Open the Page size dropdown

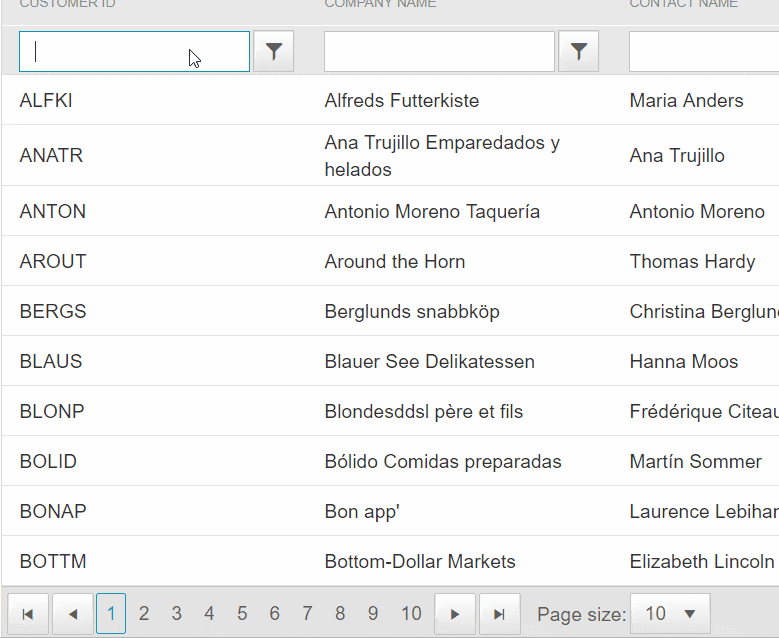(670, 614)
